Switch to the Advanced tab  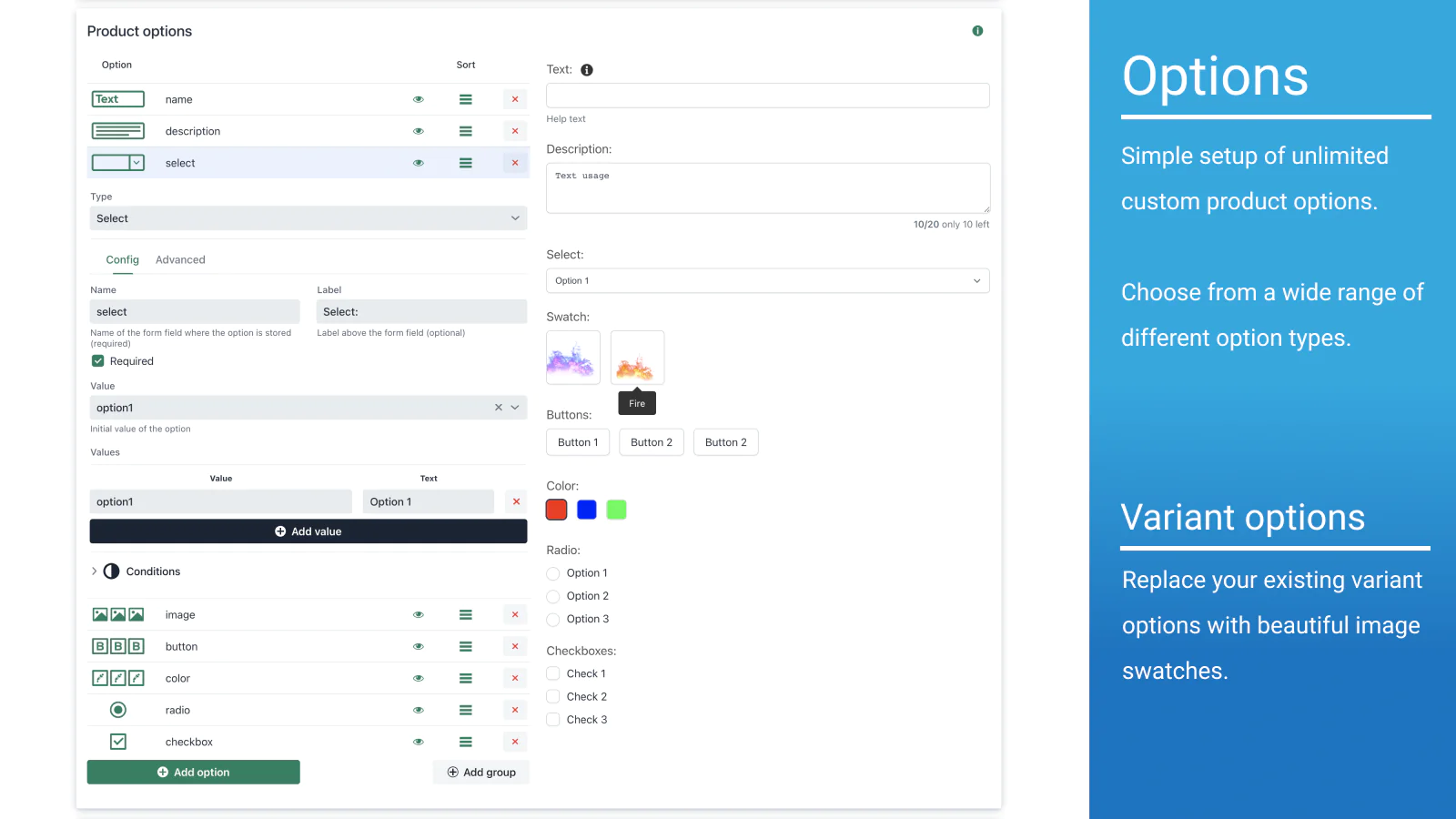click(180, 260)
